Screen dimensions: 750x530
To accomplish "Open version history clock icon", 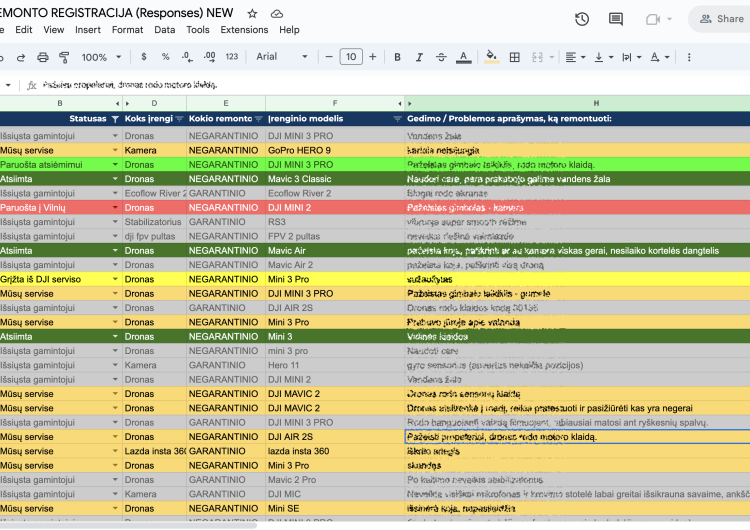I will pos(582,19).
